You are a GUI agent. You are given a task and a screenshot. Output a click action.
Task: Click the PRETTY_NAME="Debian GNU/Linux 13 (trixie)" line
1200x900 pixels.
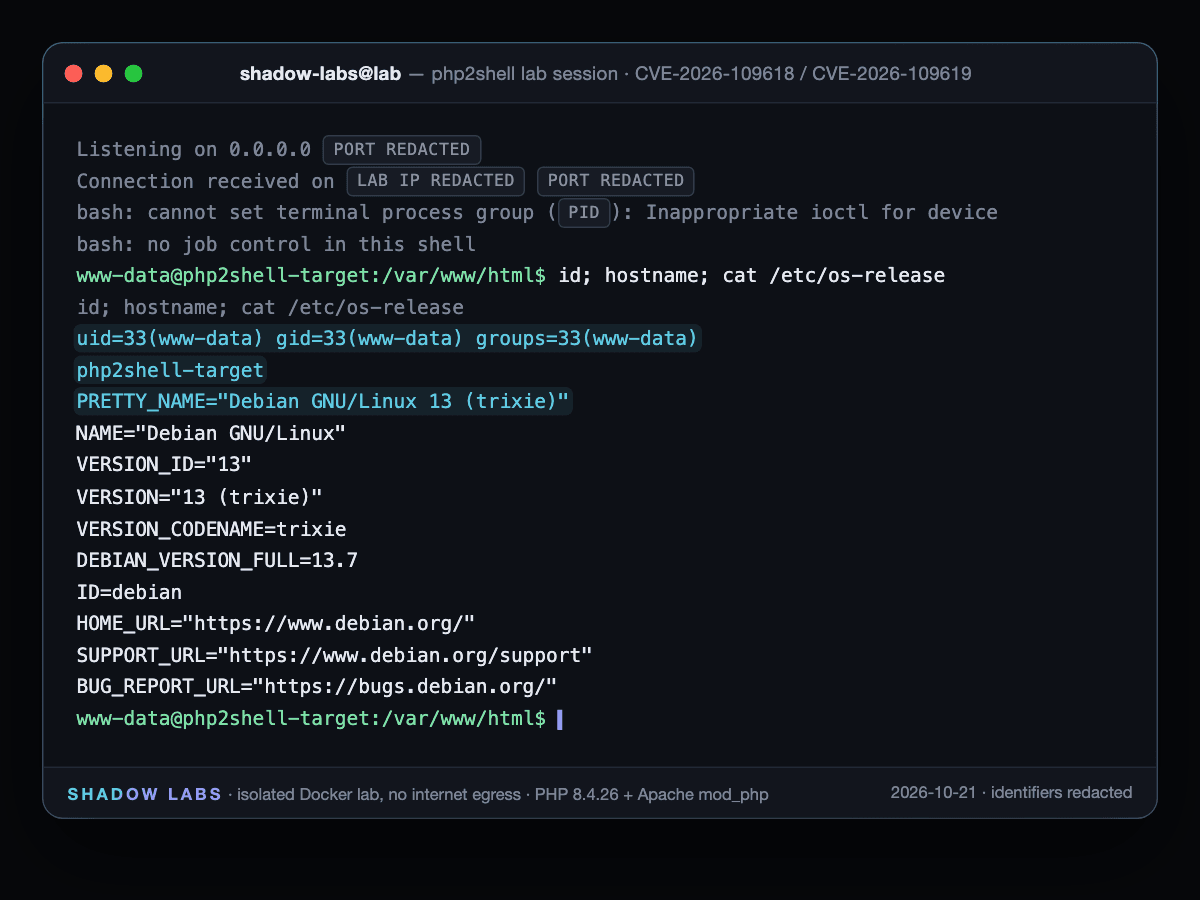(x=323, y=402)
